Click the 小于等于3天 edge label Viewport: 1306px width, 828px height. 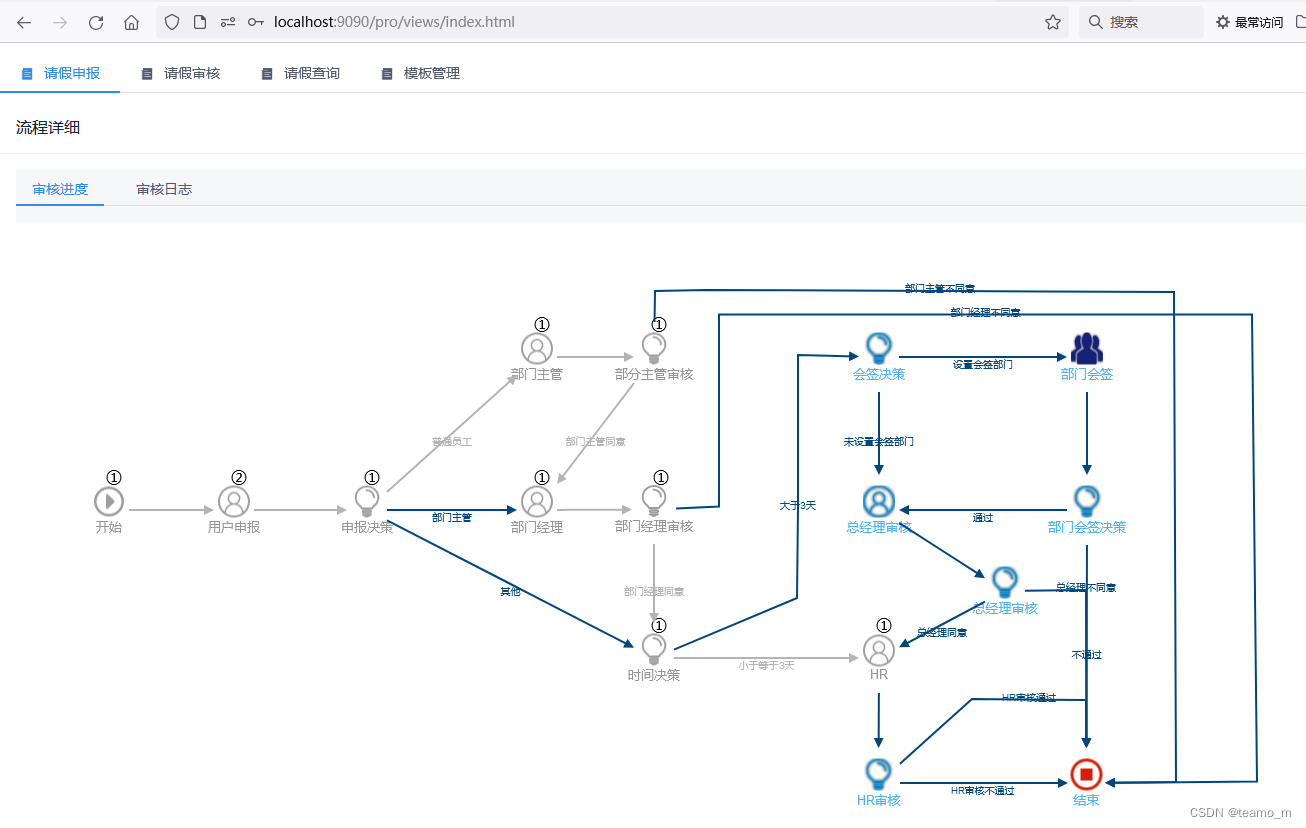[766, 666]
